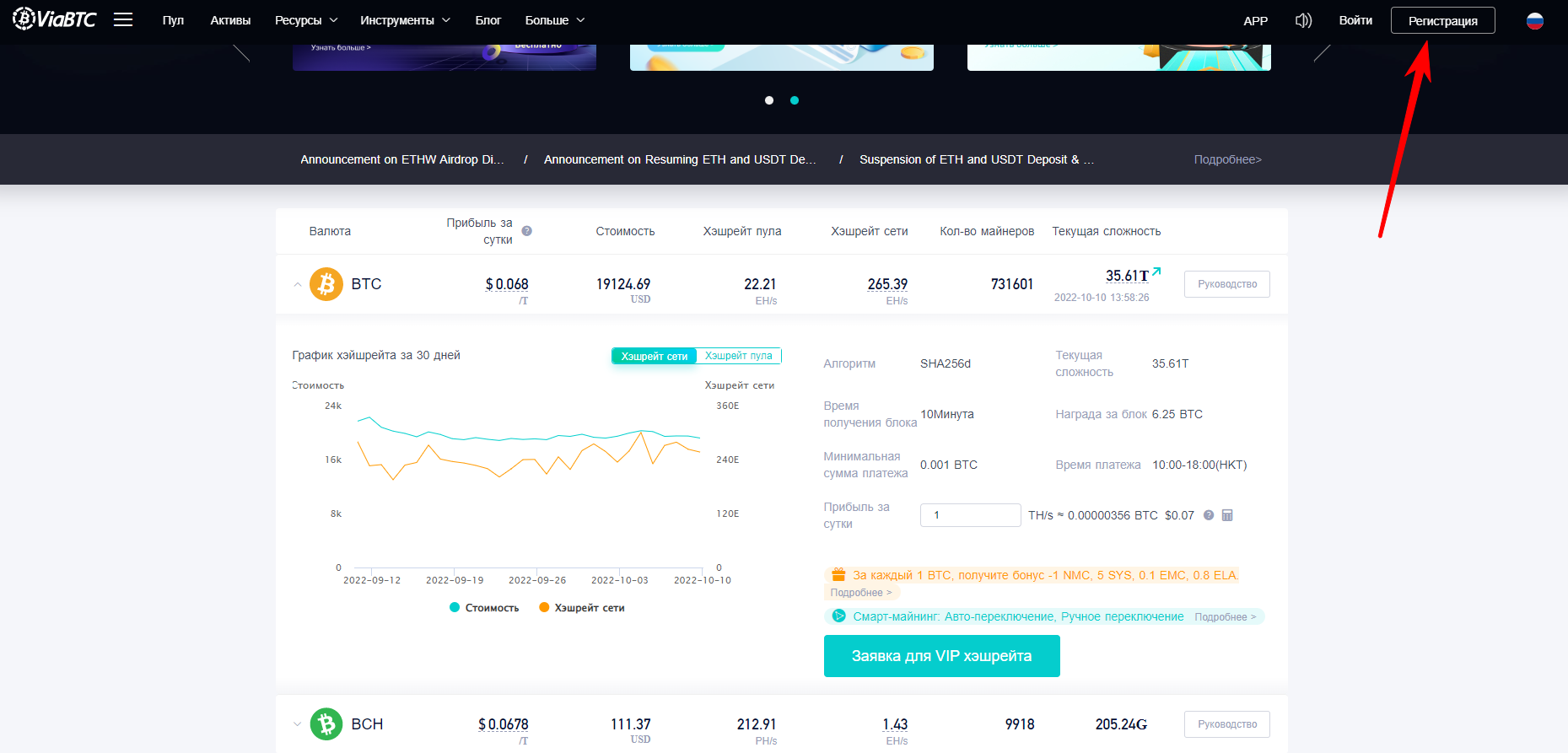Click BTC miners count 731601
Screen dimensions: 1568x753
point(1012,284)
